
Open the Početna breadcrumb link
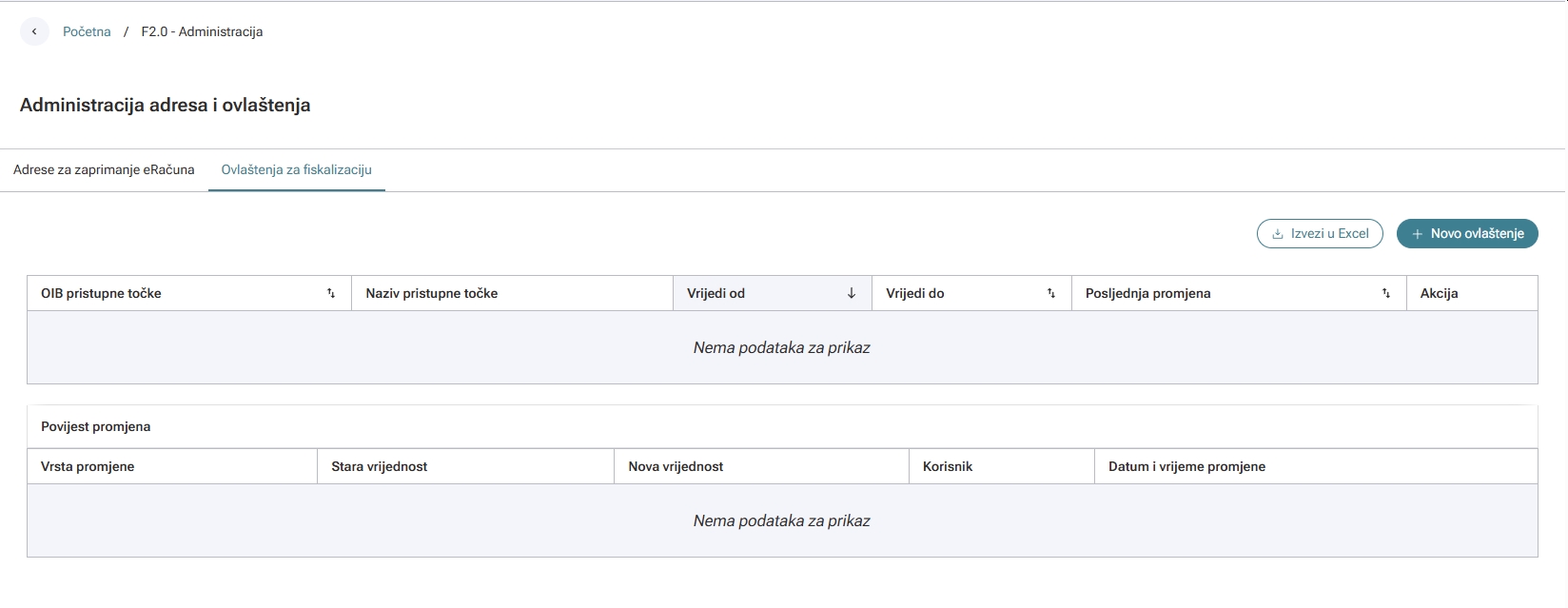87,31
